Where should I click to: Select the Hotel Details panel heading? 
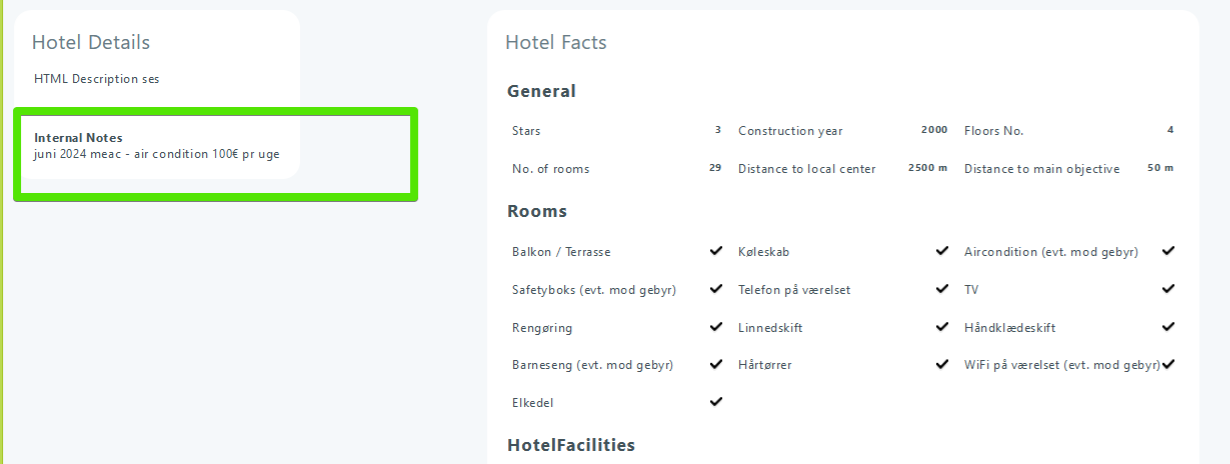coord(91,42)
